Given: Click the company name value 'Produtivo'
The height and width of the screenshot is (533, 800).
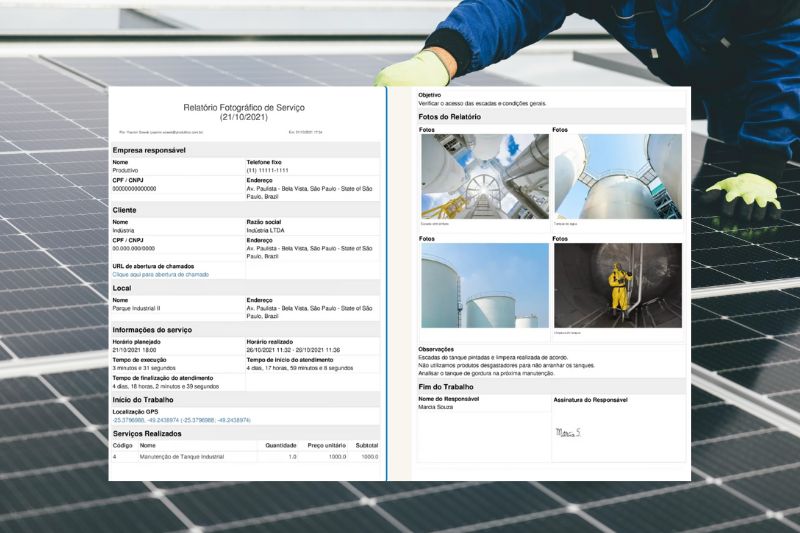Looking at the screenshot, I should [125, 170].
